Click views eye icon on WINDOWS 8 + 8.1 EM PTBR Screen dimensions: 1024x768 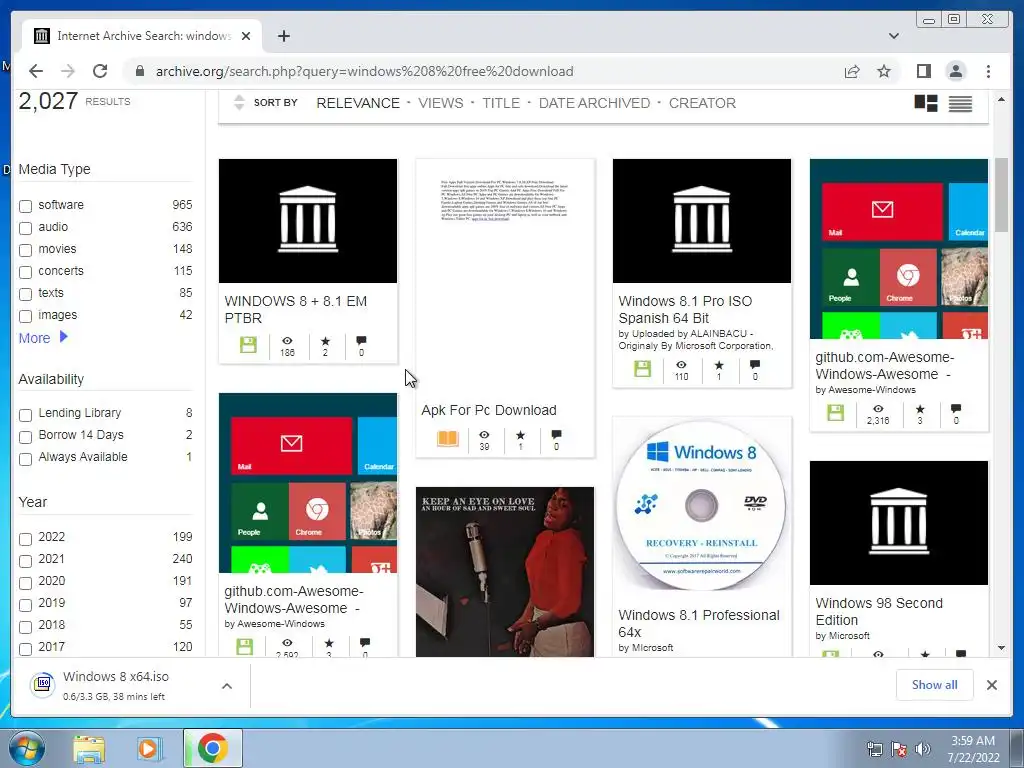click(x=287, y=341)
